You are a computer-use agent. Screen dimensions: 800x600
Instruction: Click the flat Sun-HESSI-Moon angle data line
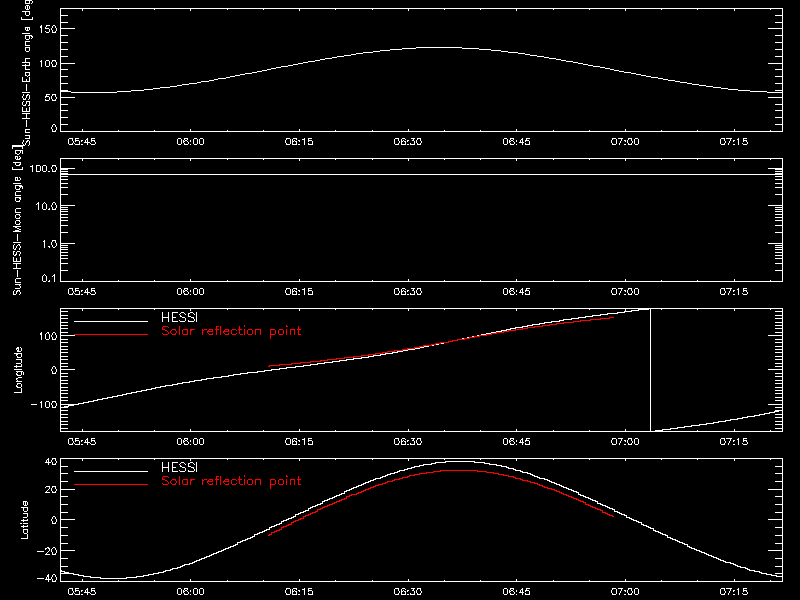pyautogui.click(x=421, y=174)
